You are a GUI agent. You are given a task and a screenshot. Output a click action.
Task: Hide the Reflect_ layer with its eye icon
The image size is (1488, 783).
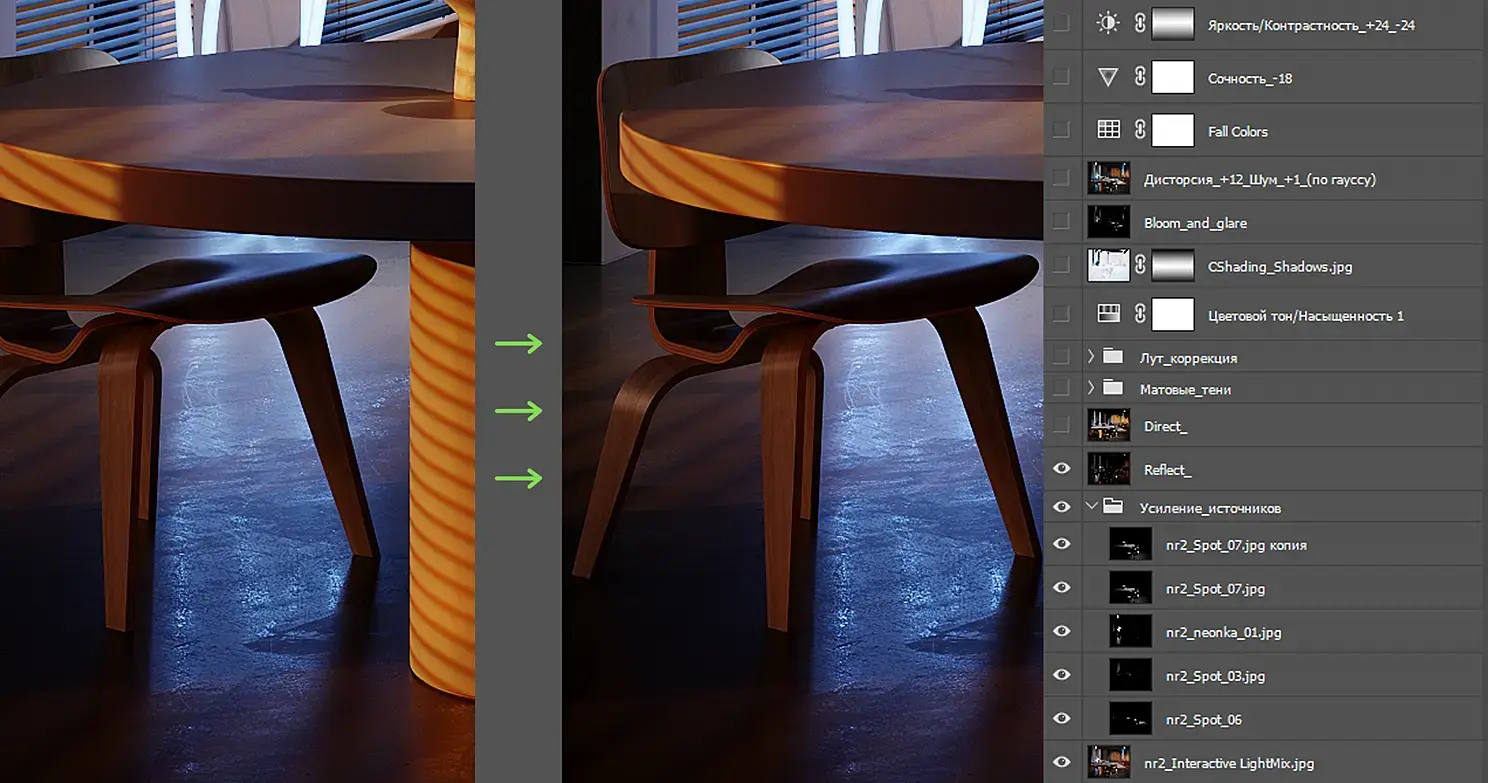point(1062,469)
